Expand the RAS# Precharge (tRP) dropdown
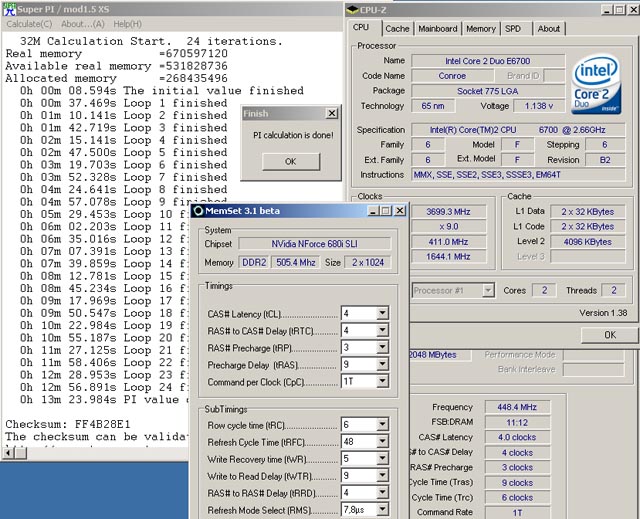The height and width of the screenshot is (519, 640). click(382, 347)
